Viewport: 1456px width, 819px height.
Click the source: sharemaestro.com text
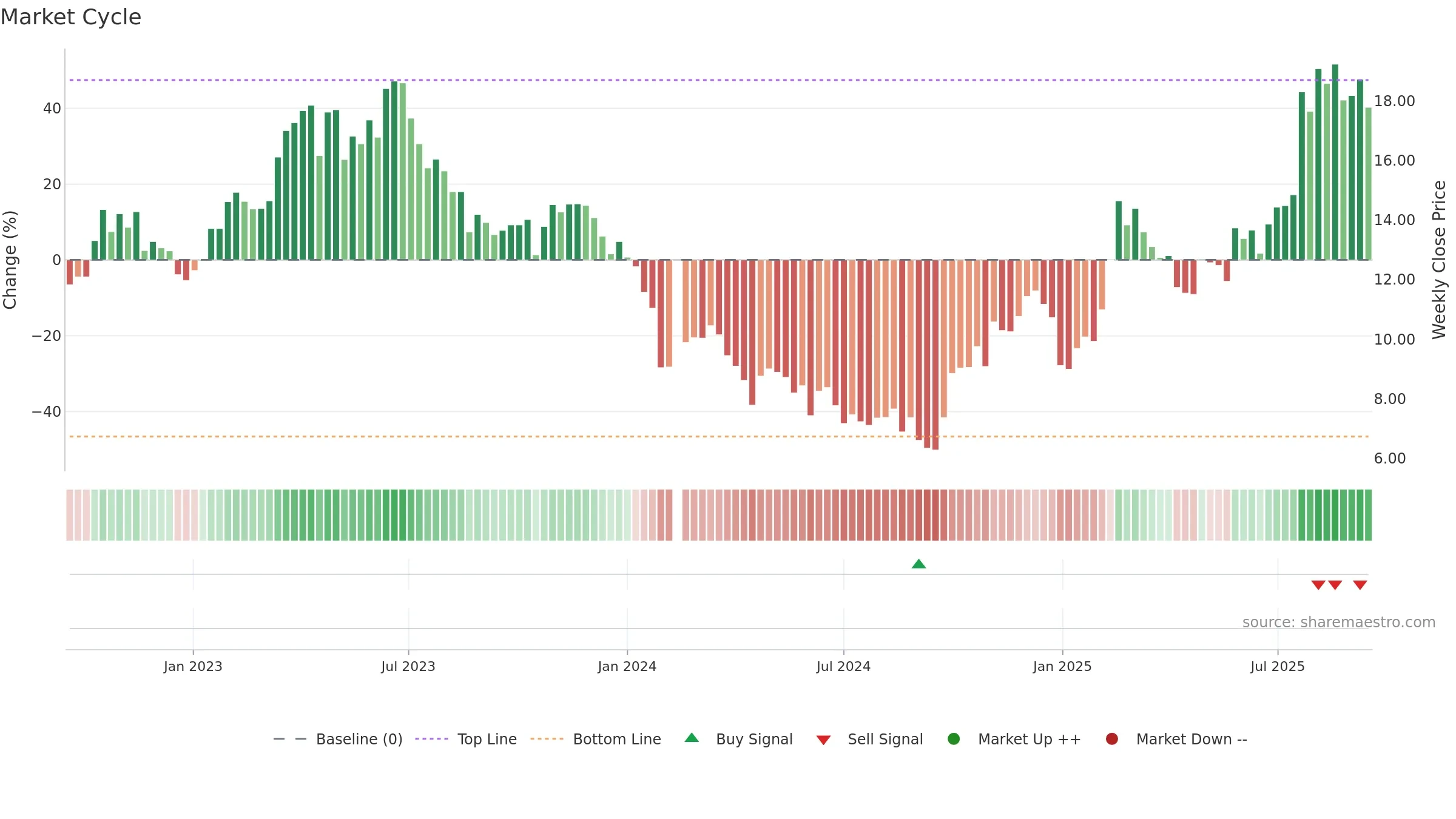(x=1339, y=622)
